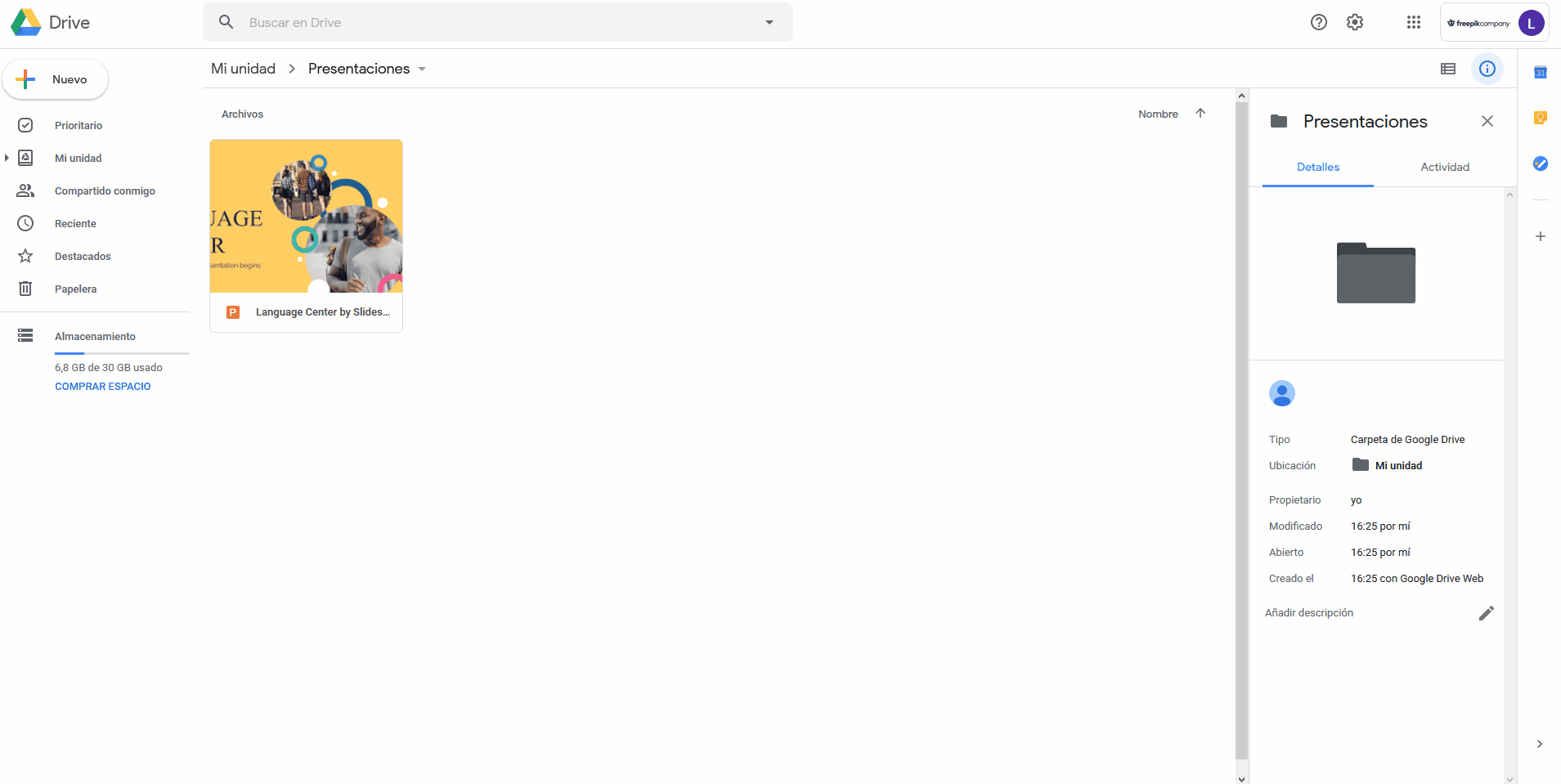Open the help question mark icon
The width and height of the screenshot is (1561, 784).
click(1319, 22)
